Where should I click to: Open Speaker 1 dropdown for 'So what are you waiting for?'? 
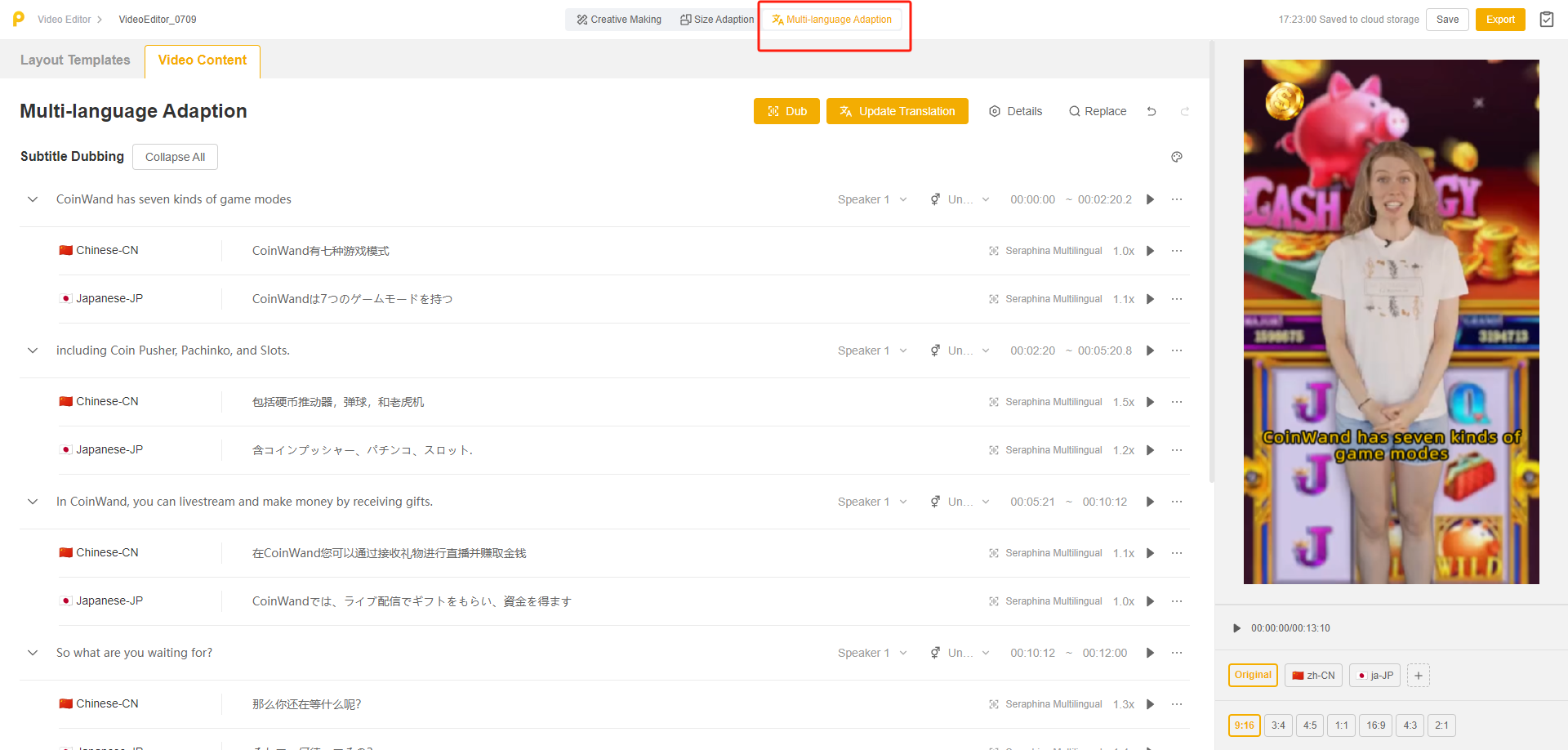[871, 653]
